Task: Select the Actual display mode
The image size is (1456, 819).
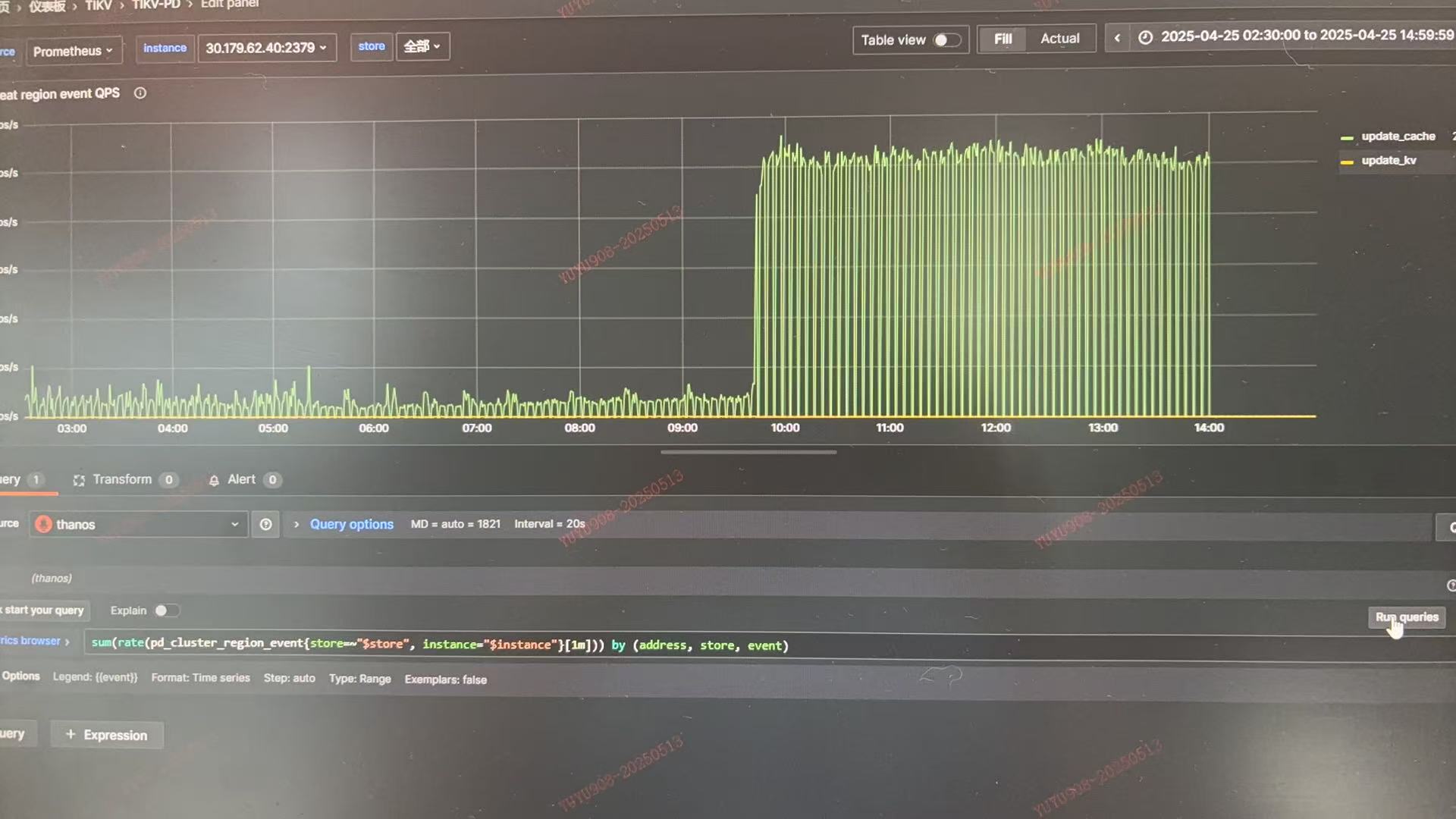Action: pos(1059,39)
